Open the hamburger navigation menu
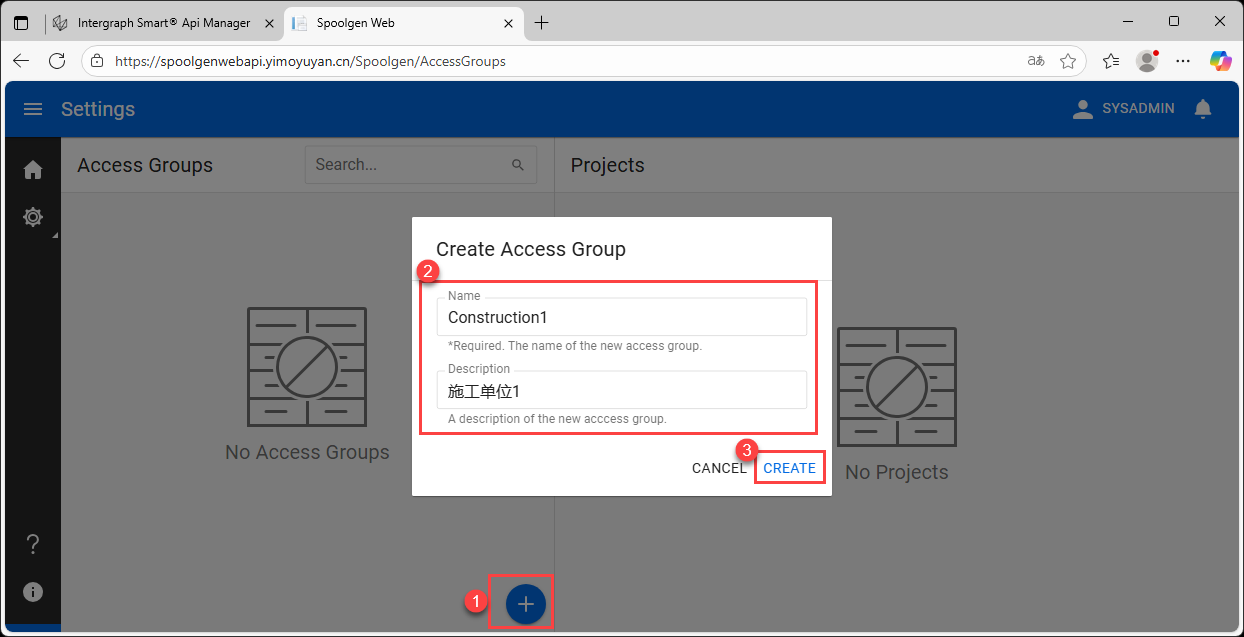The image size is (1244, 637). pos(33,109)
